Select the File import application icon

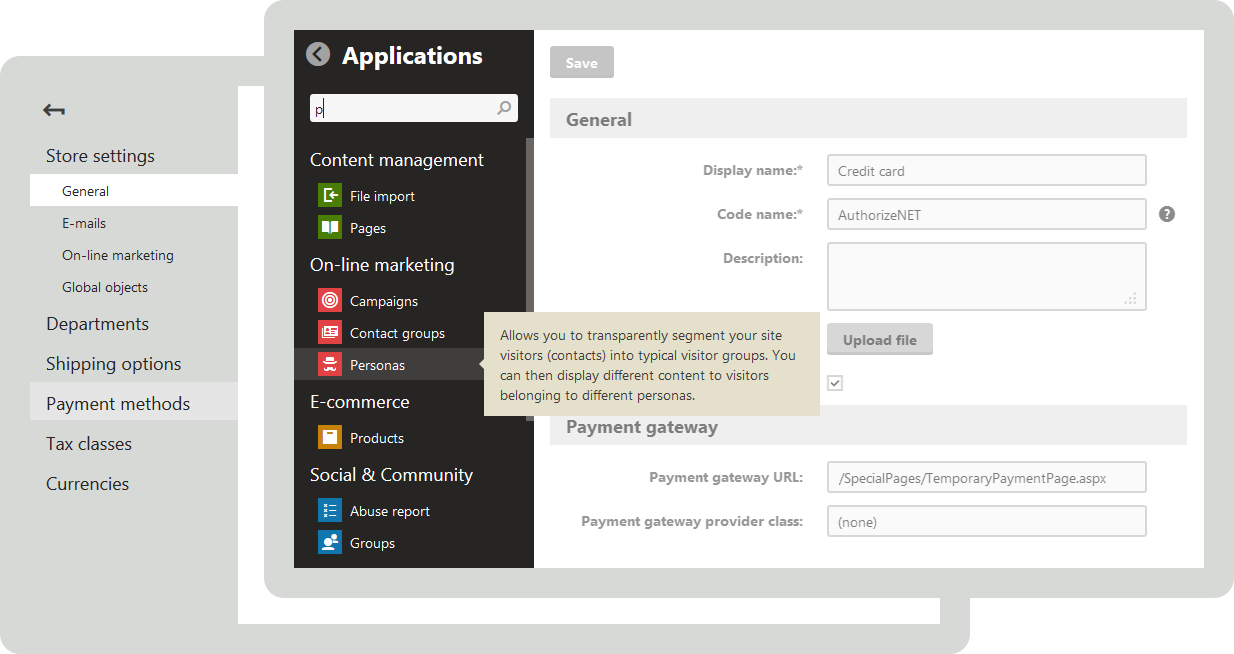point(329,195)
